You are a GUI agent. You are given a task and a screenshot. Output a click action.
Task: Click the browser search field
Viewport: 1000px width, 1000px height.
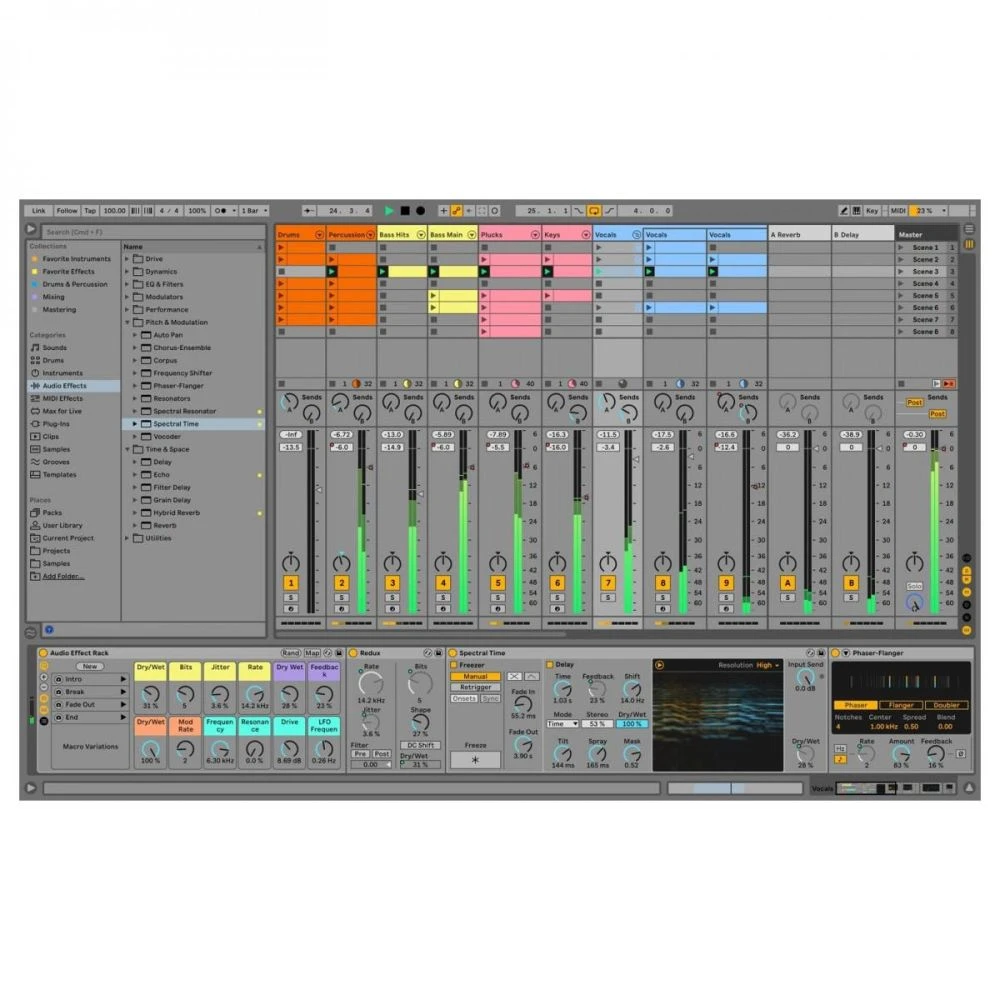(150, 231)
